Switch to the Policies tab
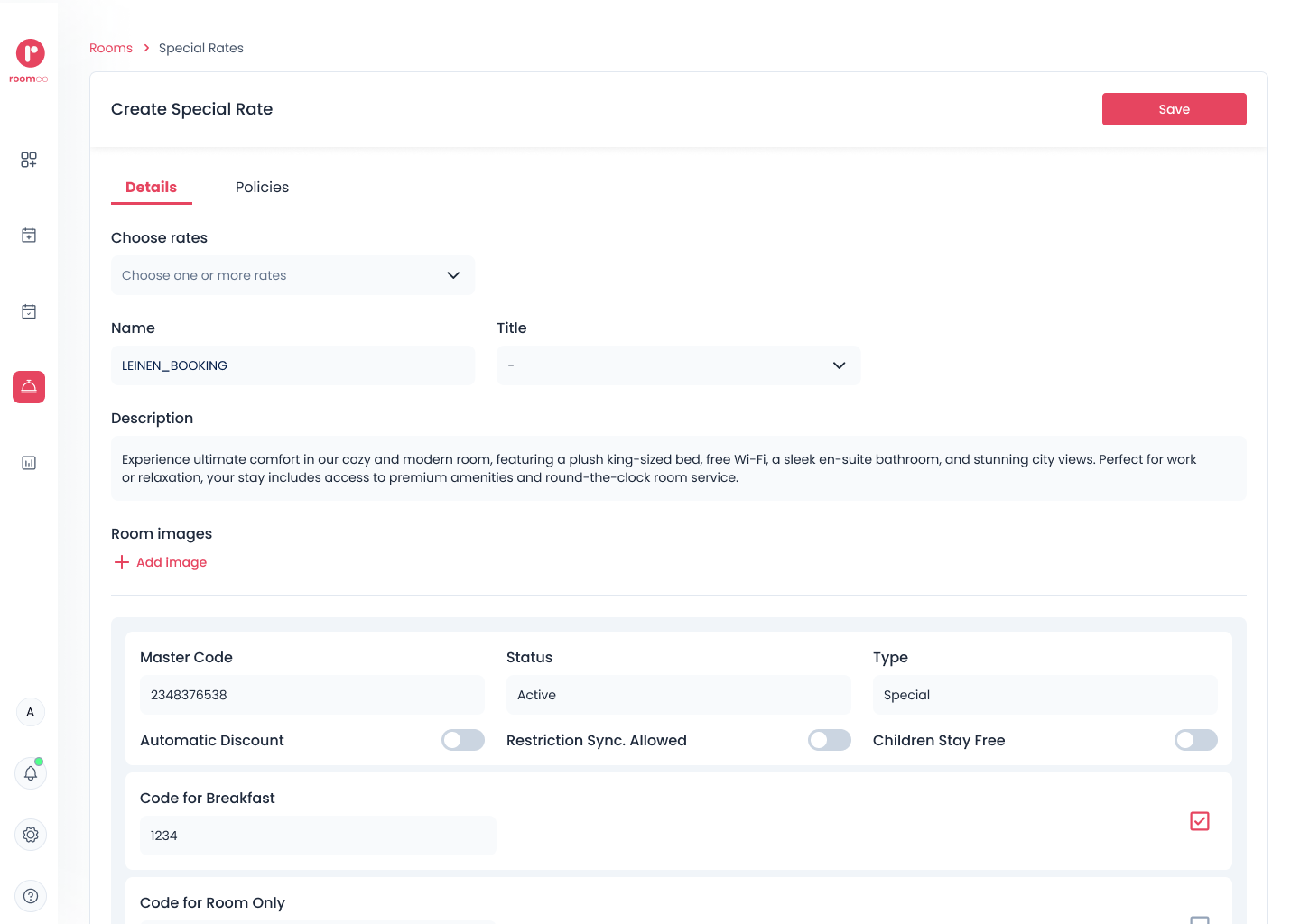1300x924 pixels. point(262,188)
